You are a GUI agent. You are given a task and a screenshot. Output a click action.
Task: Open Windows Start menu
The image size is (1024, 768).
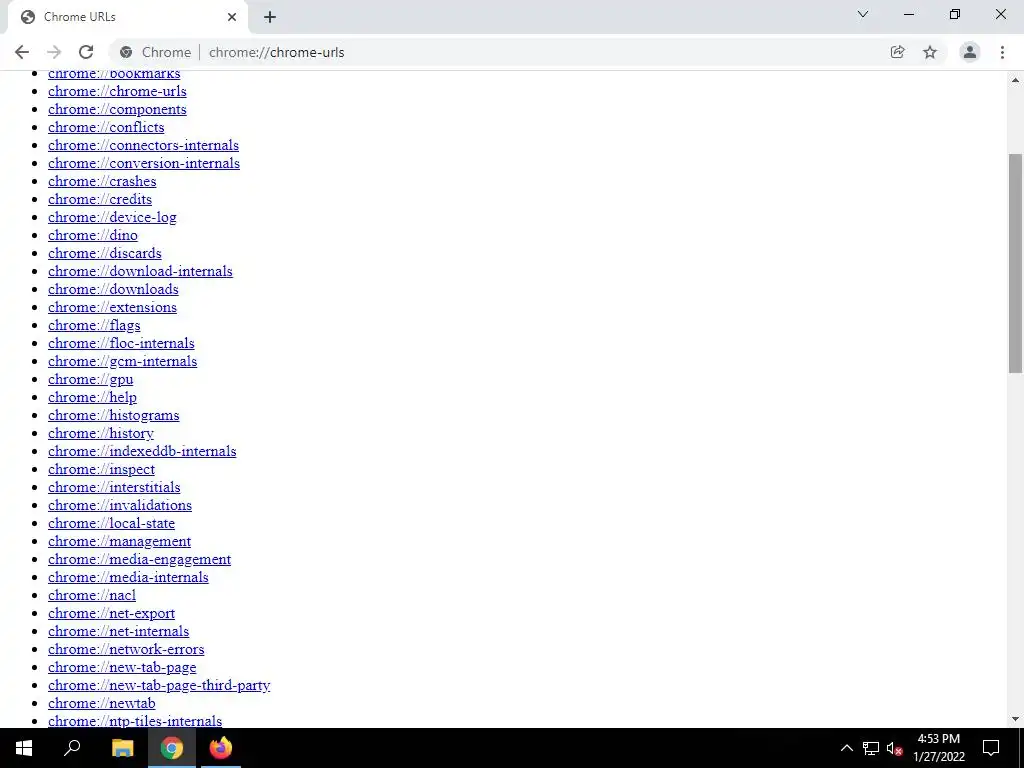click(x=24, y=748)
